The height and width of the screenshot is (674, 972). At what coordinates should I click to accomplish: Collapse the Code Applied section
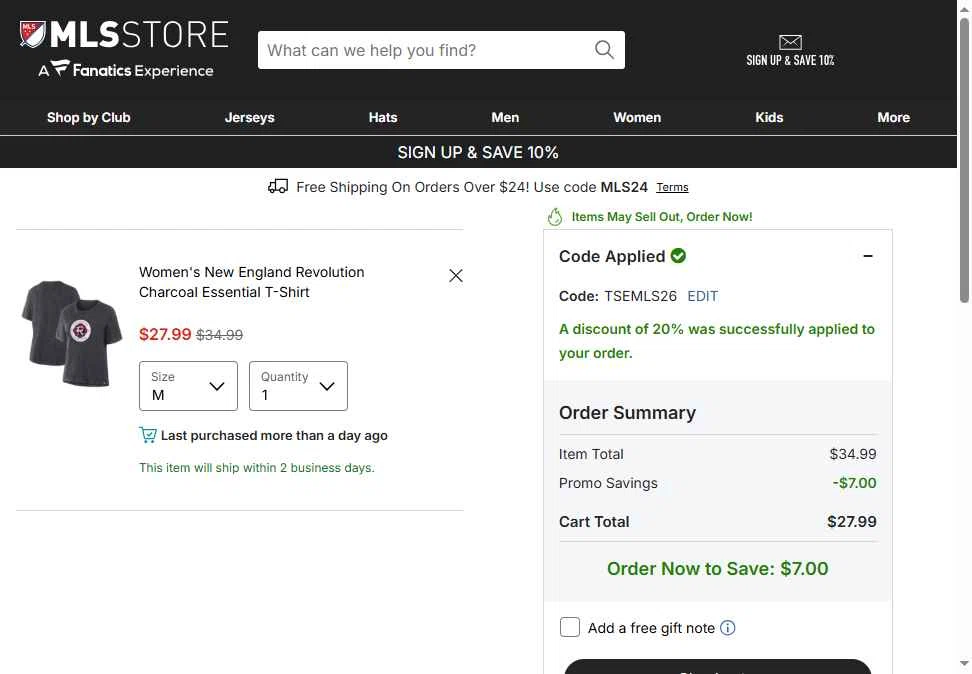pyautogui.click(x=868, y=255)
